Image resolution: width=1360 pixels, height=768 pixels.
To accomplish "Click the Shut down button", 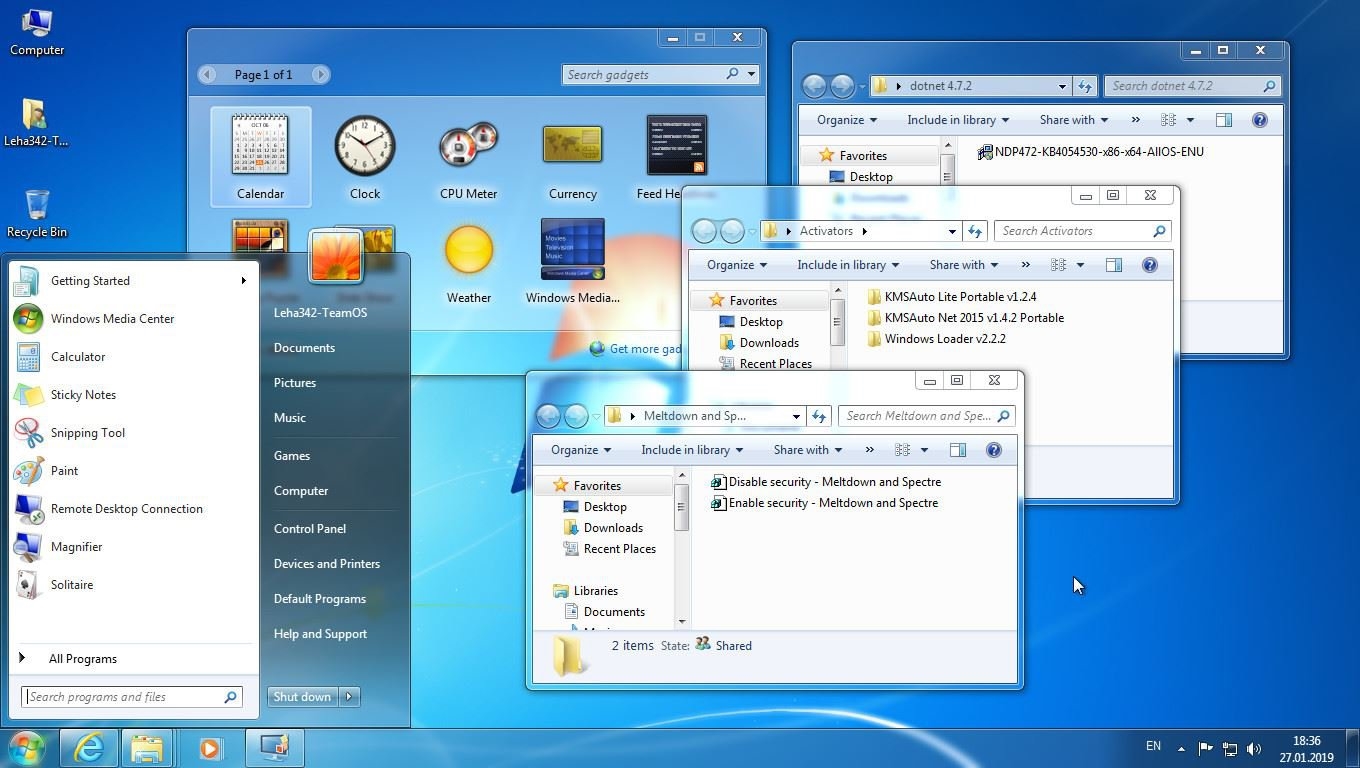I will pyautogui.click(x=302, y=697).
